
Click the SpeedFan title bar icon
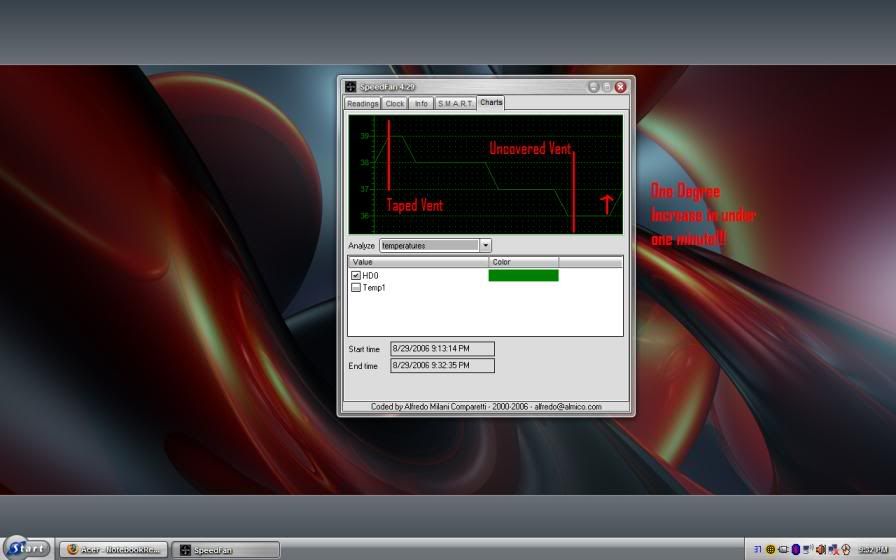[350, 86]
